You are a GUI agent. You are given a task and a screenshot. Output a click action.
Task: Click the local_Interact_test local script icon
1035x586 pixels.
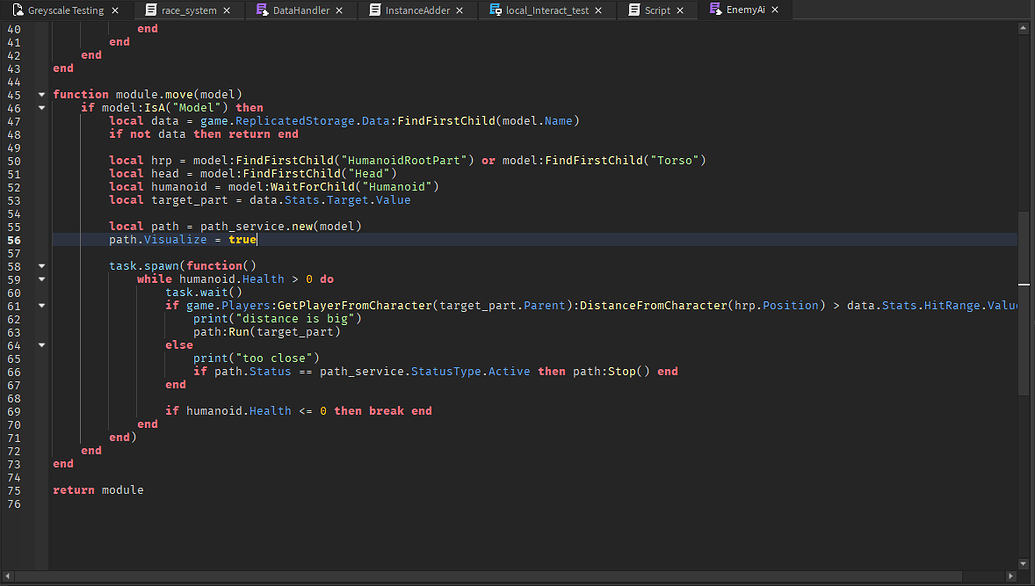pos(495,10)
